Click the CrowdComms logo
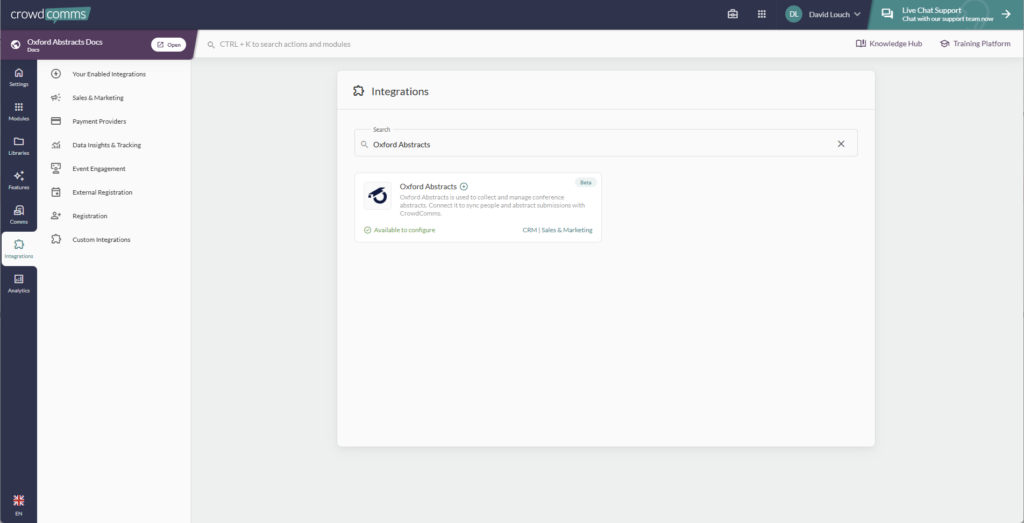The height and width of the screenshot is (523, 1024). click(x=50, y=14)
